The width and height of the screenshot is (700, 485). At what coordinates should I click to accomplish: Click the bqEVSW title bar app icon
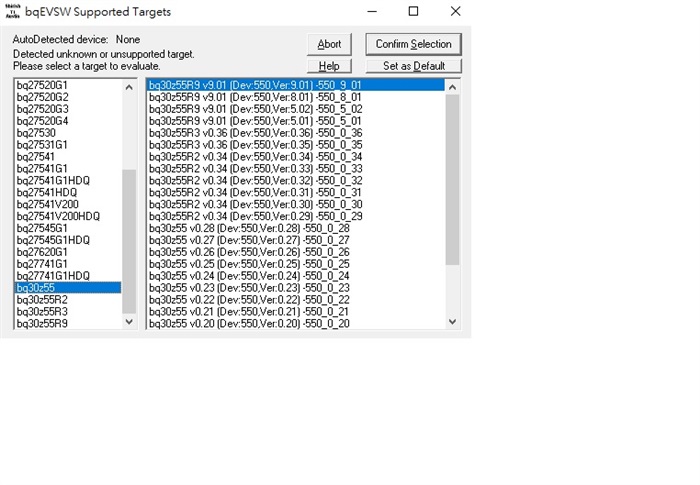pyautogui.click(x=12, y=11)
